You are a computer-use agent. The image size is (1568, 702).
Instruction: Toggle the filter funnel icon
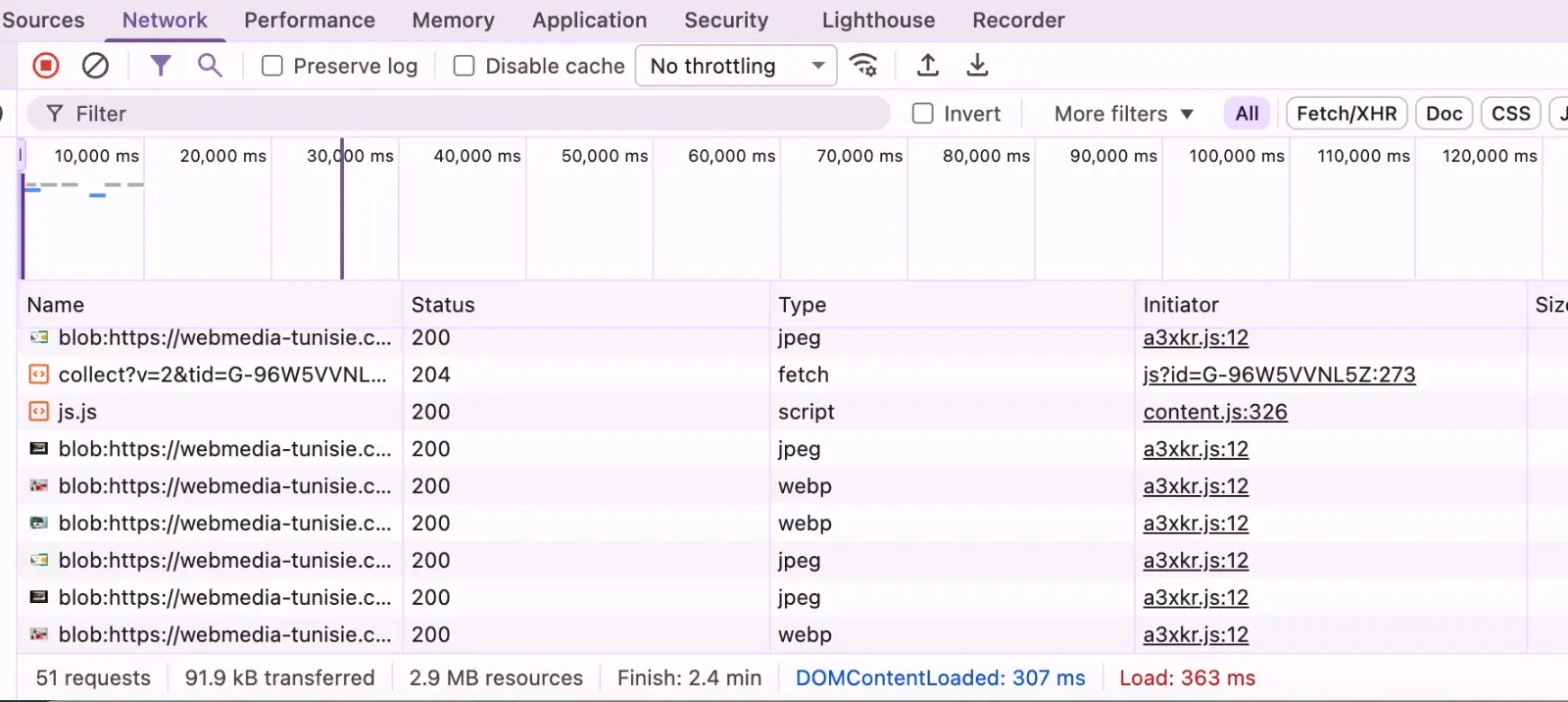click(160, 66)
